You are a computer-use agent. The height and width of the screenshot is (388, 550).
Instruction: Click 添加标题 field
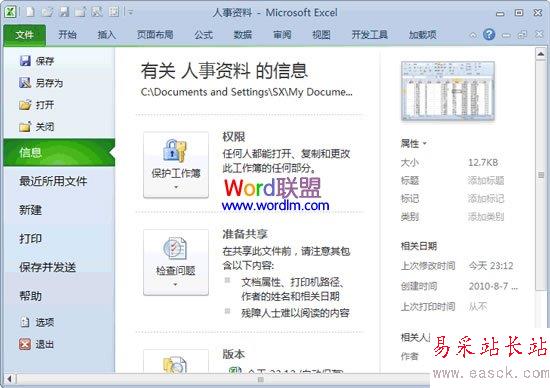[486, 181]
